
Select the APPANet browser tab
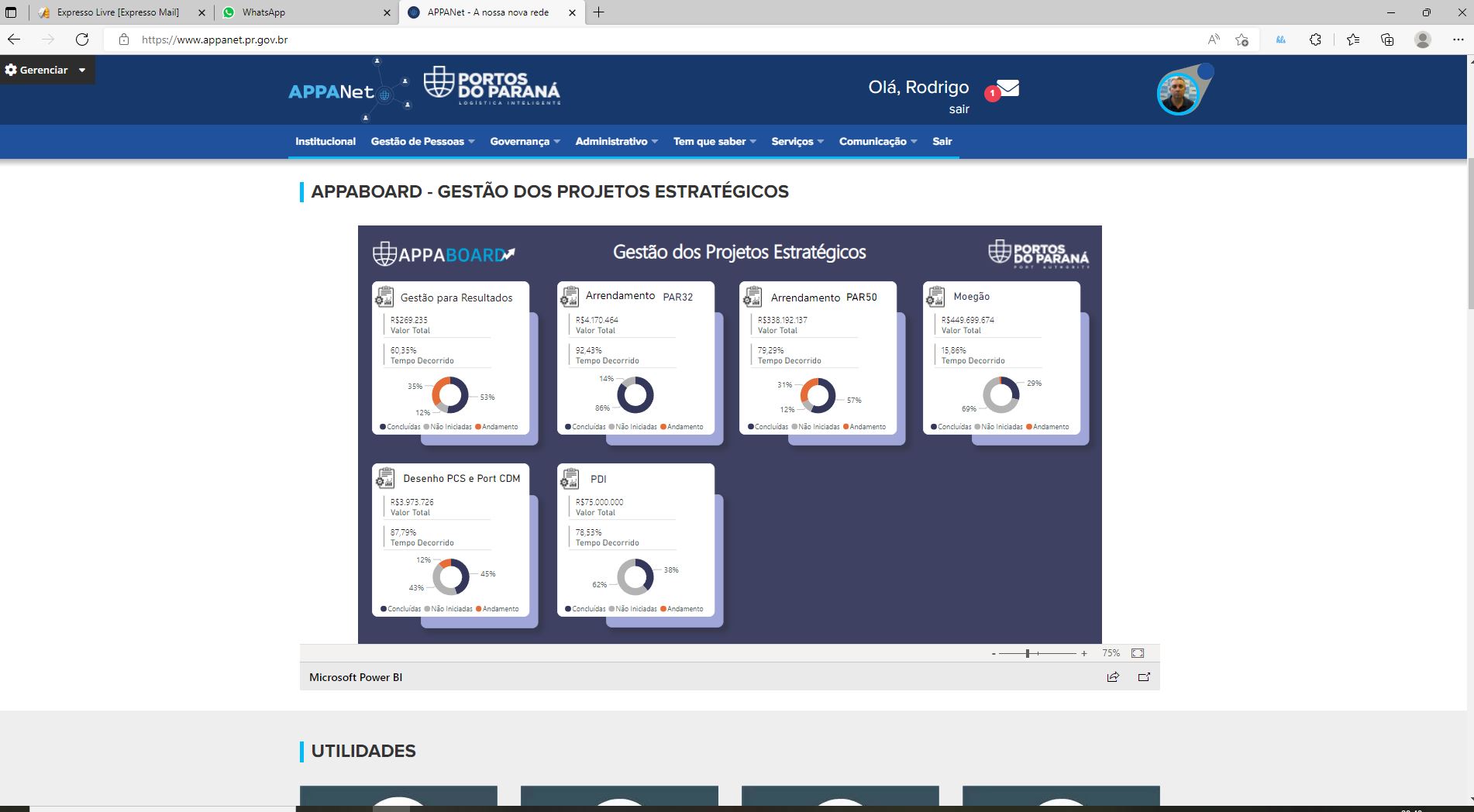click(x=488, y=12)
